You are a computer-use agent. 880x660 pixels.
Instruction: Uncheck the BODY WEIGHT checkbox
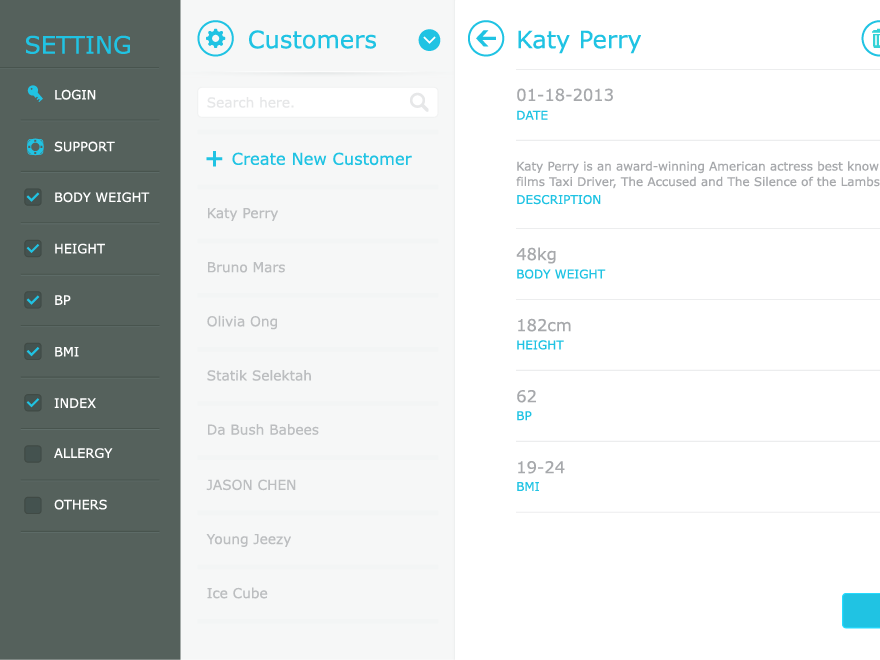[x=33, y=197]
